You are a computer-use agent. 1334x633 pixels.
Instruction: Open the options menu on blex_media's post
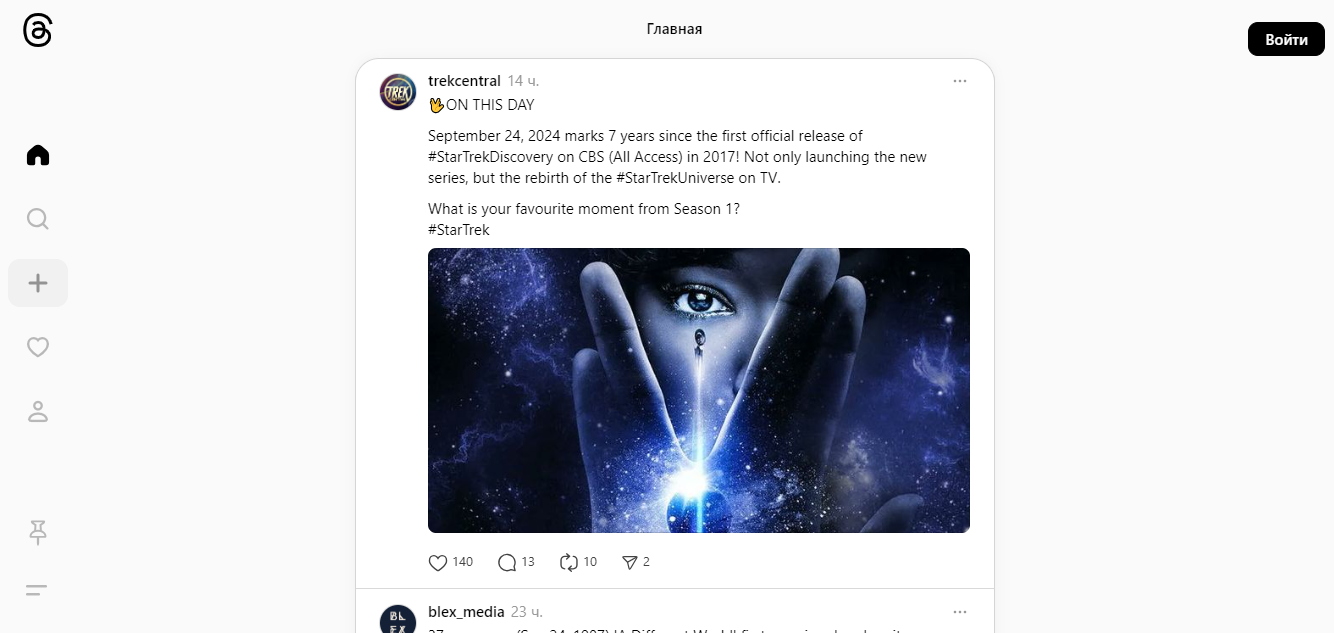click(x=960, y=611)
